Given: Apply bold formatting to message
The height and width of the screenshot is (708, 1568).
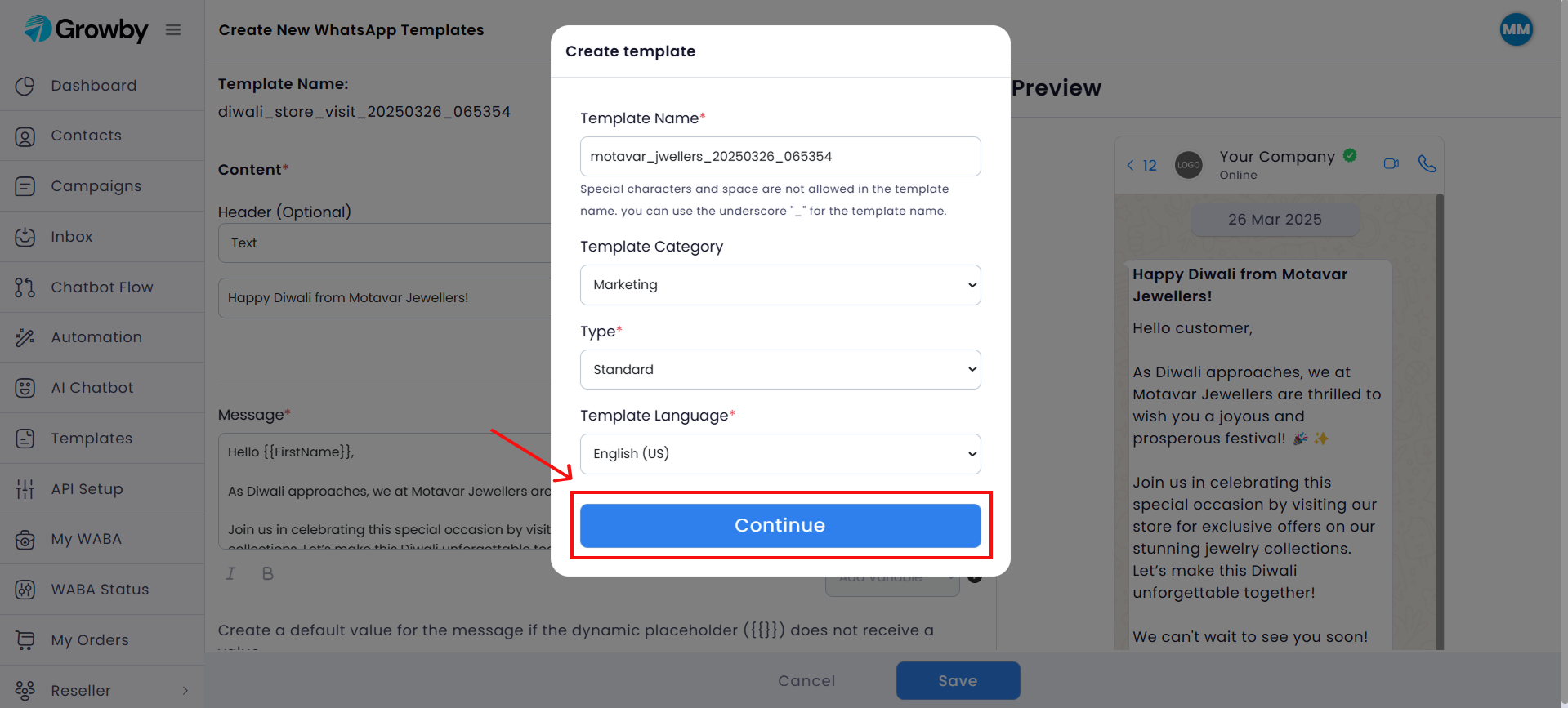Looking at the screenshot, I should (x=267, y=573).
